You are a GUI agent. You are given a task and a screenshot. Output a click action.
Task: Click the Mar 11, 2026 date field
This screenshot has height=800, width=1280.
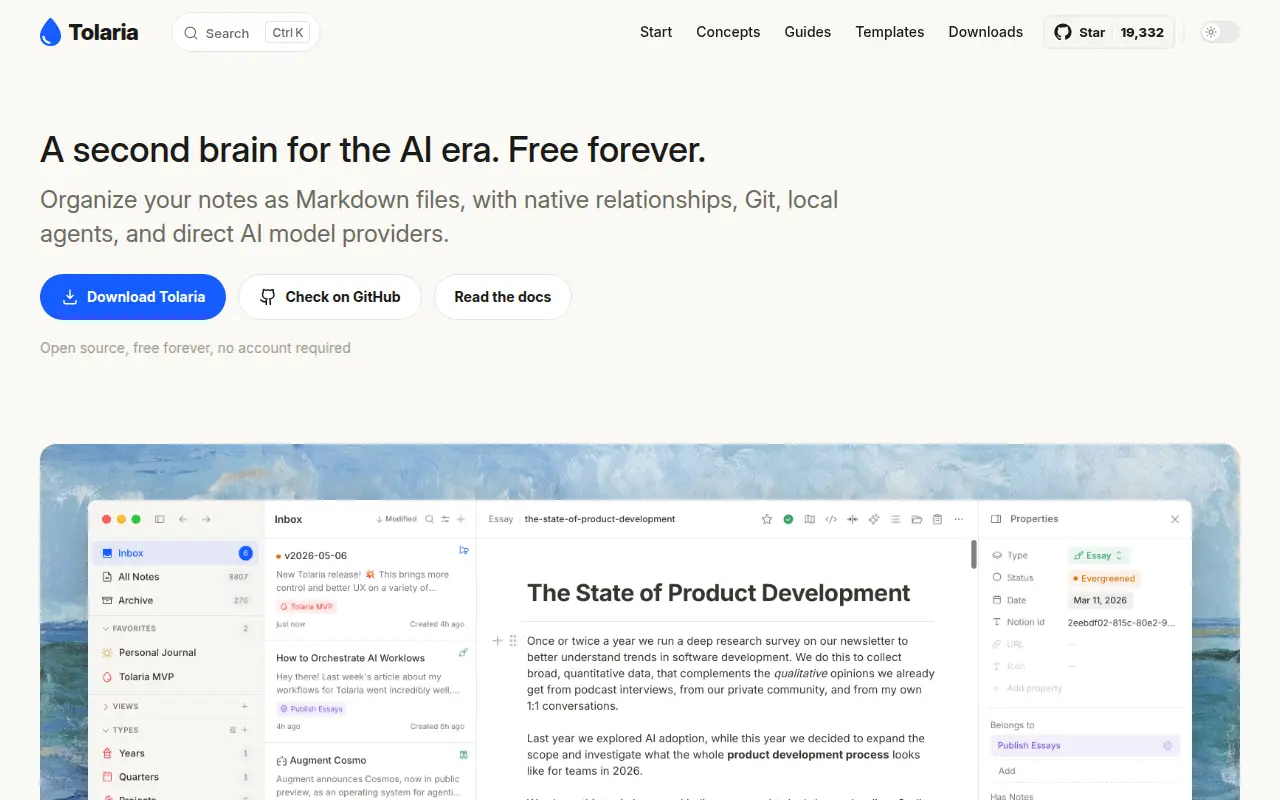[1100, 600]
